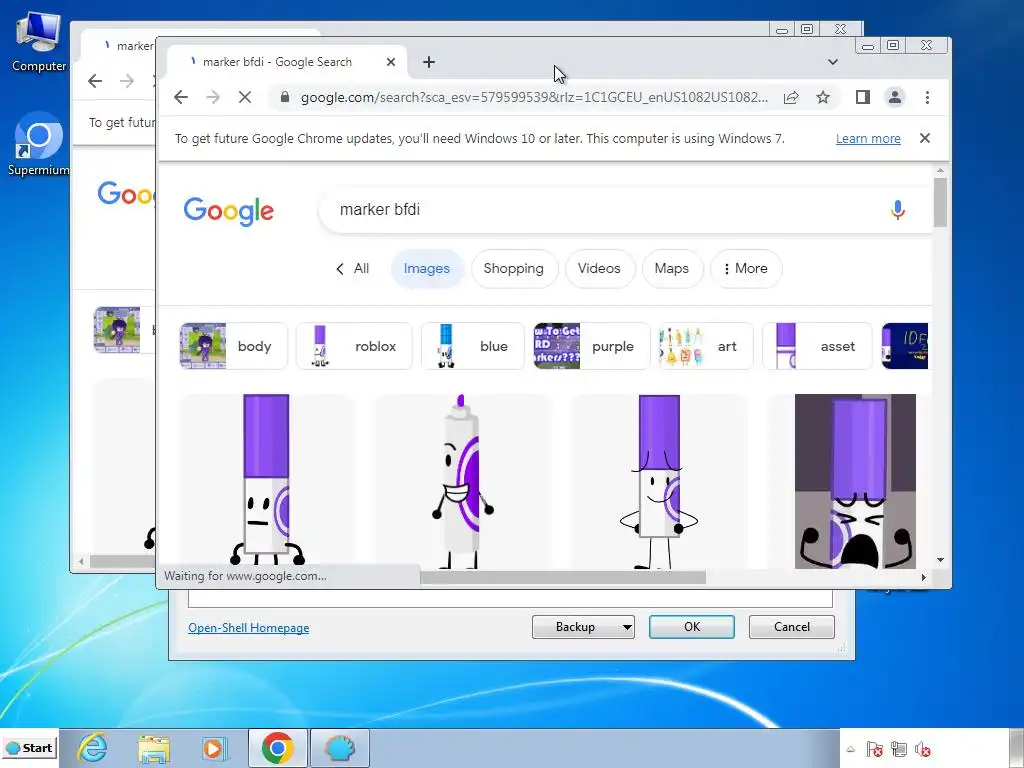Close the marker bfdi Google Search tab
This screenshot has width=1024, height=768.
391,62
